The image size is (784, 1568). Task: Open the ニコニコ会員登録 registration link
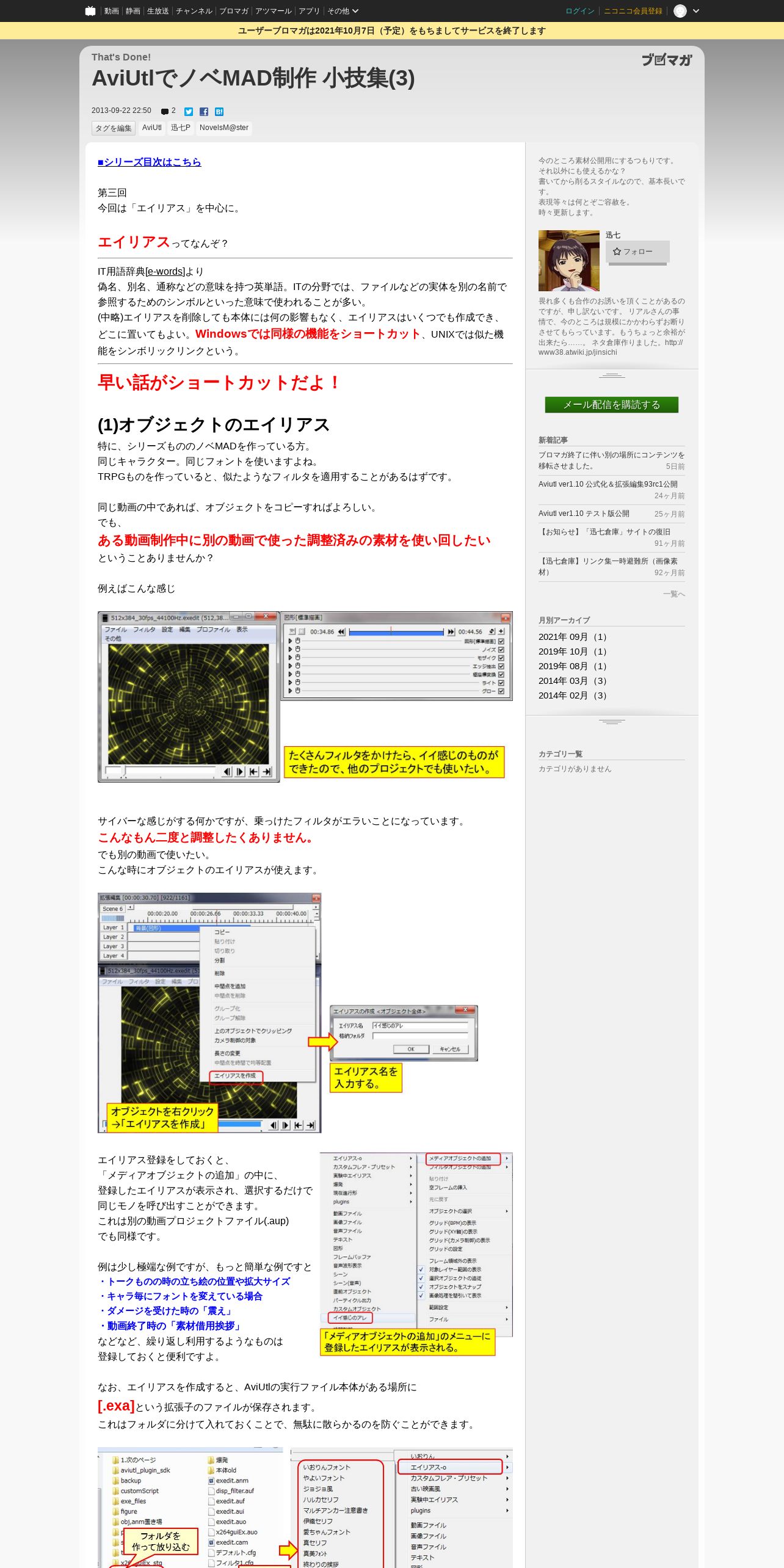click(633, 11)
